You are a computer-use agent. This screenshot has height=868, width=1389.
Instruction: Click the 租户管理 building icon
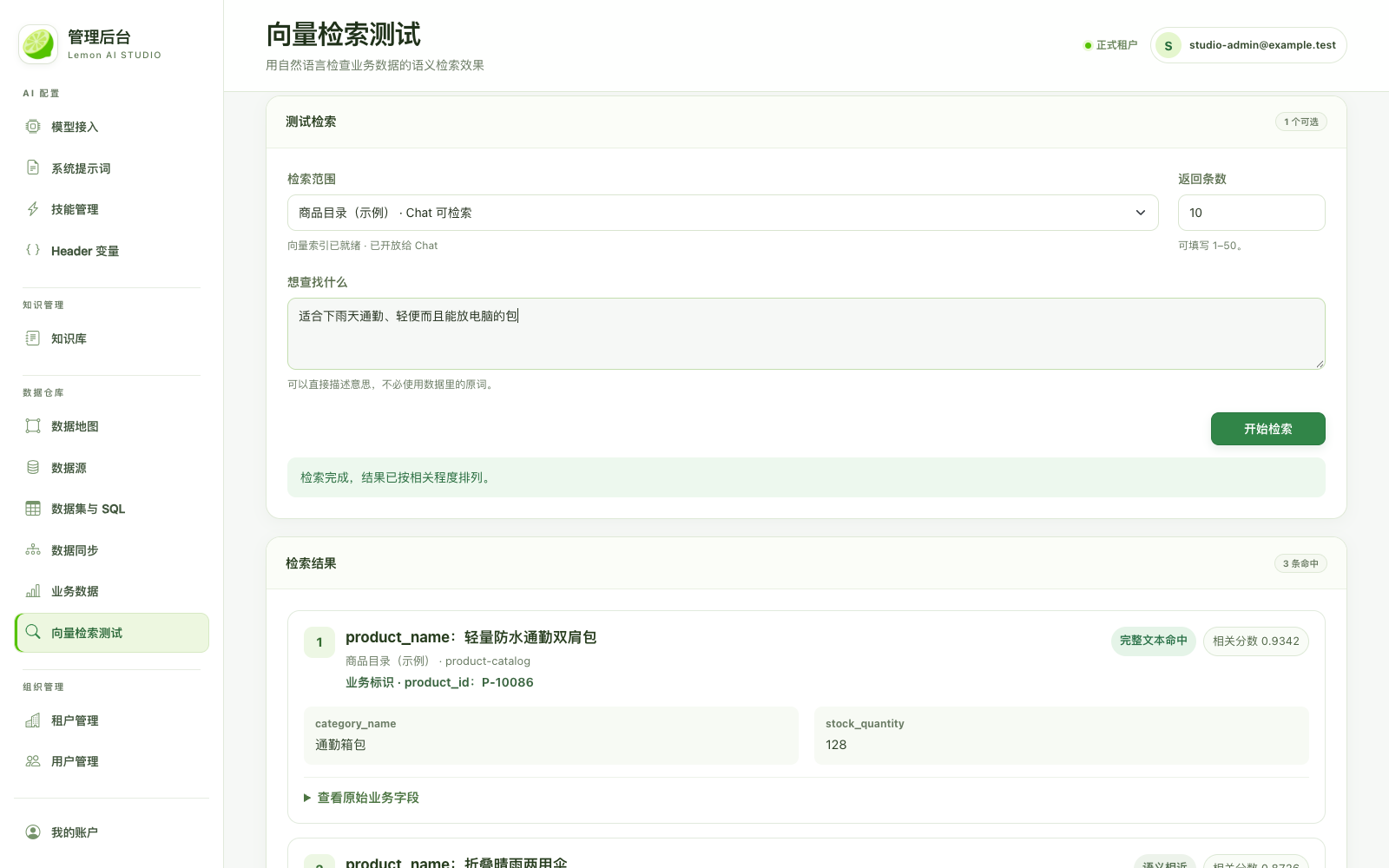tap(33, 720)
